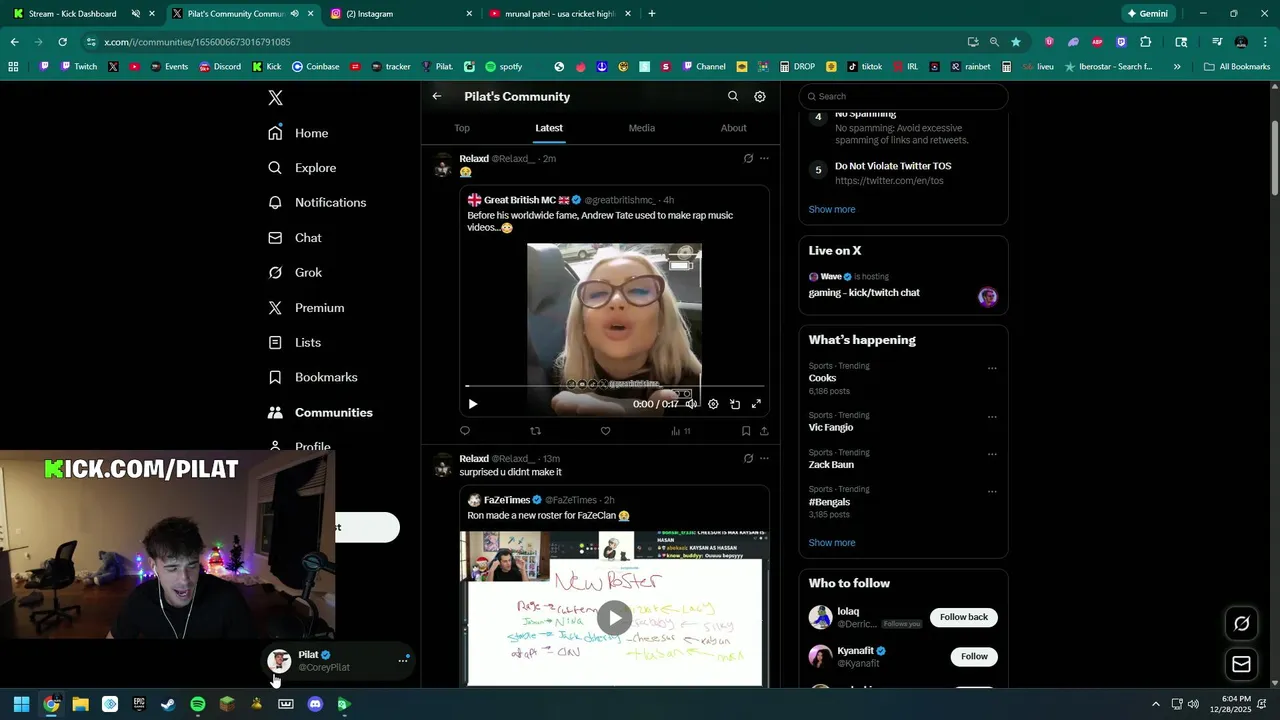
Task: Open floating messages envelope button
Action: (1241, 664)
